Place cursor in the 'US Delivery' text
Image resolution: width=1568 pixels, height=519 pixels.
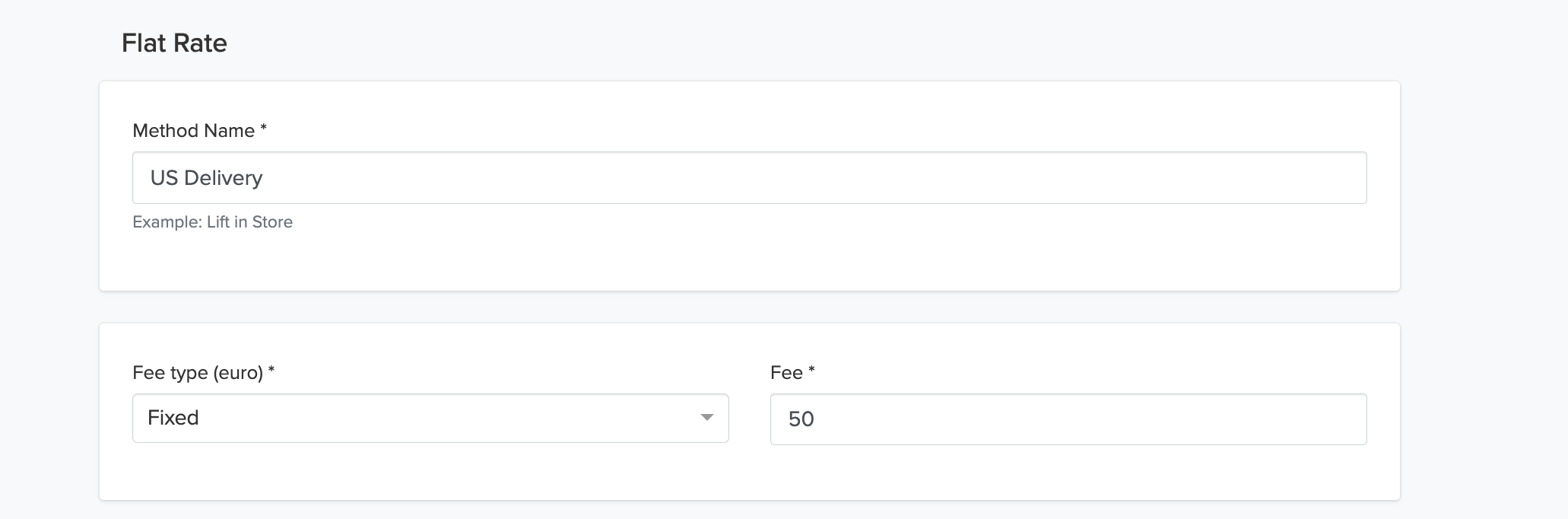point(206,178)
